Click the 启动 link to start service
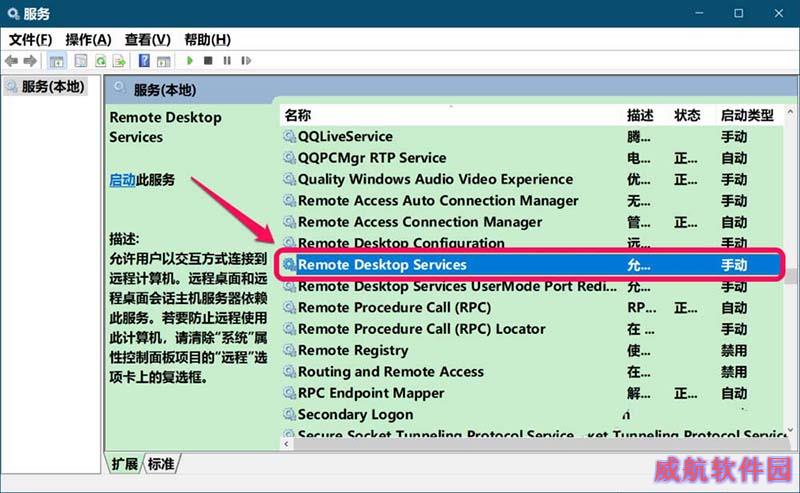Image resolution: width=800 pixels, height=493 pixels. pos(122,180)
